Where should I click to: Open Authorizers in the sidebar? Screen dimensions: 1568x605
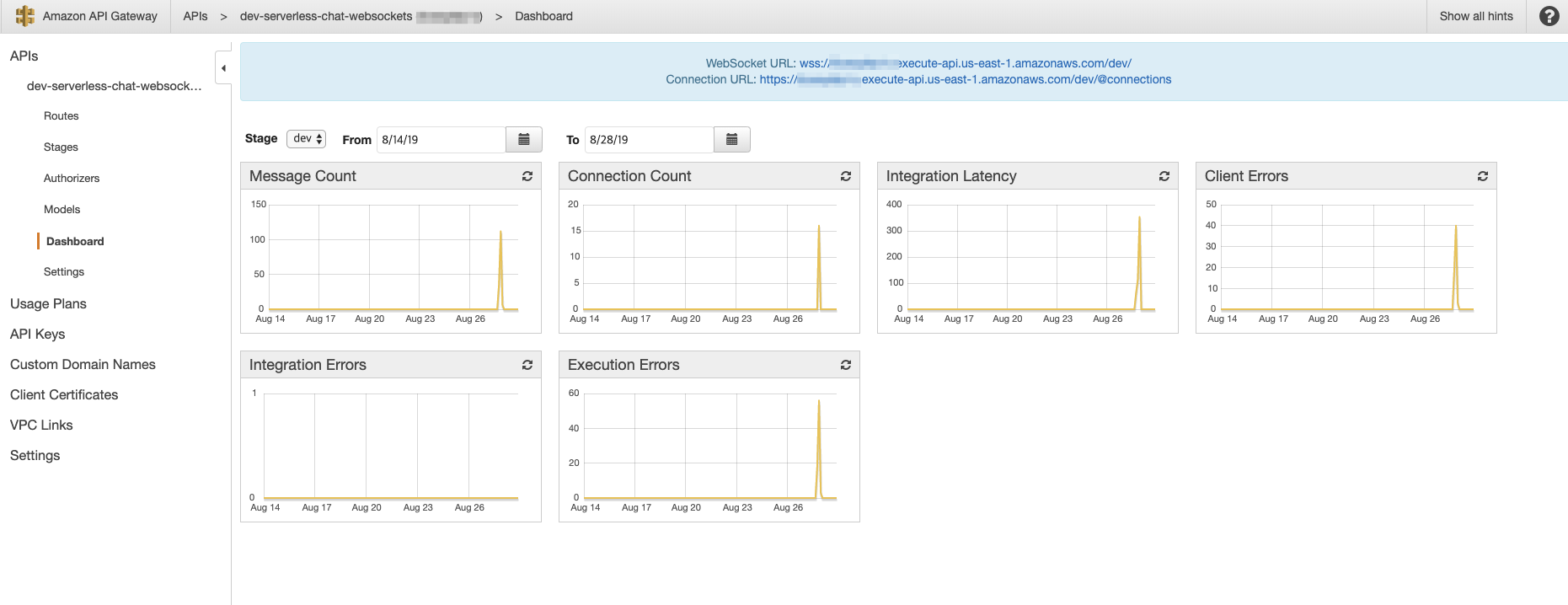72,179
